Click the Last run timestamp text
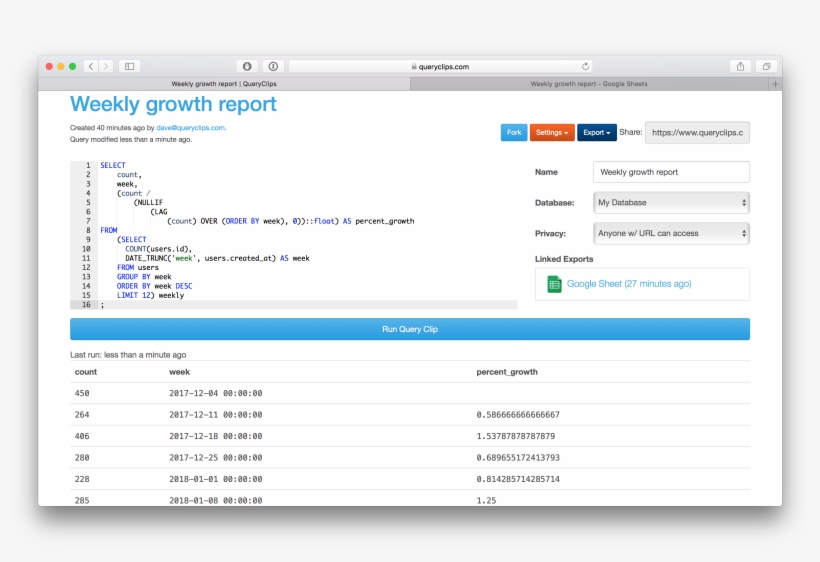The height and width of the screenshot is (562, 820). [x=128, y=355]
